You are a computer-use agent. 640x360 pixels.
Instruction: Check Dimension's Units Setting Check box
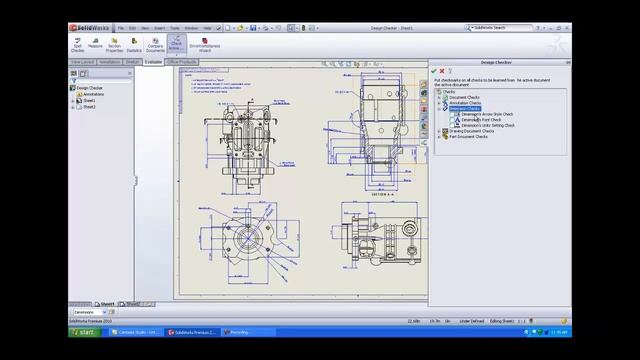pos(452,126)
